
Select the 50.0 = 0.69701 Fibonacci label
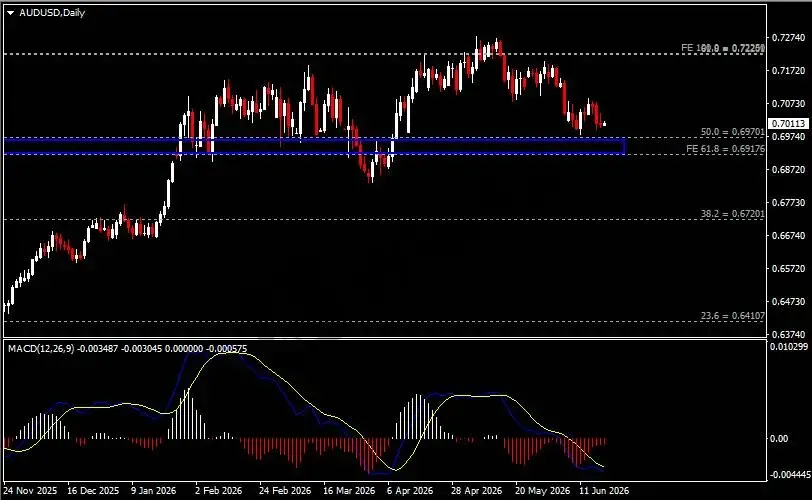[x=732, y=132]
